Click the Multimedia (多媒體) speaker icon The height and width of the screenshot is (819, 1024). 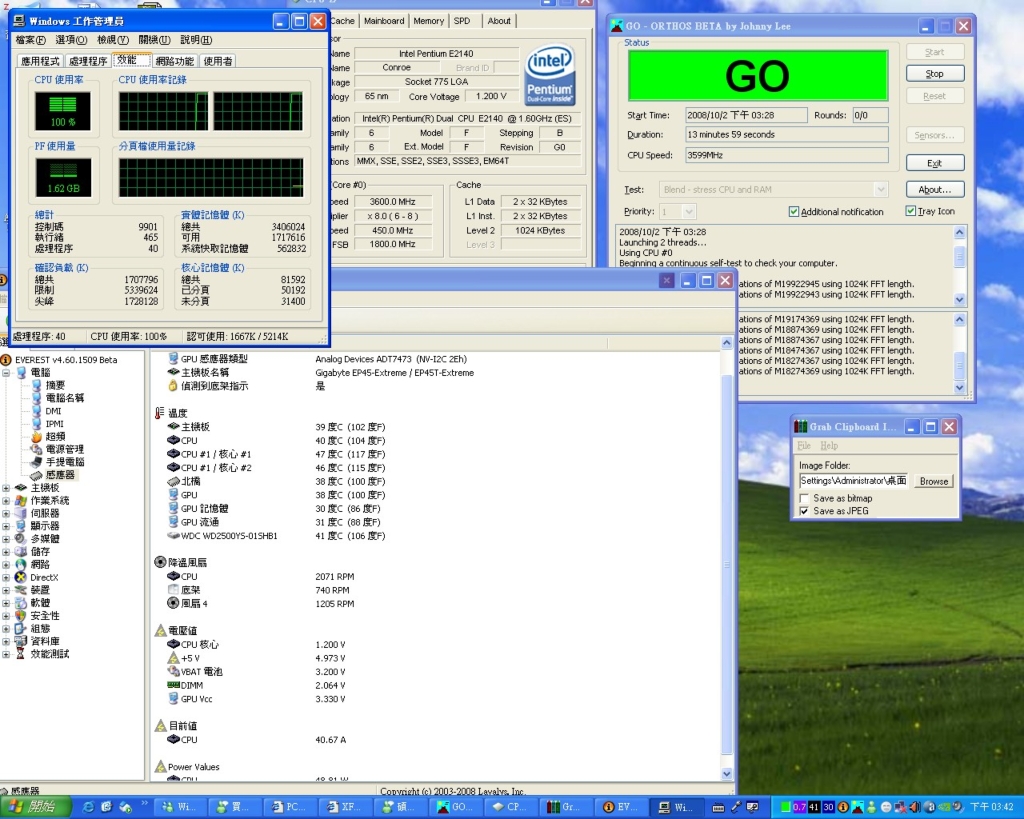point(21,539)
